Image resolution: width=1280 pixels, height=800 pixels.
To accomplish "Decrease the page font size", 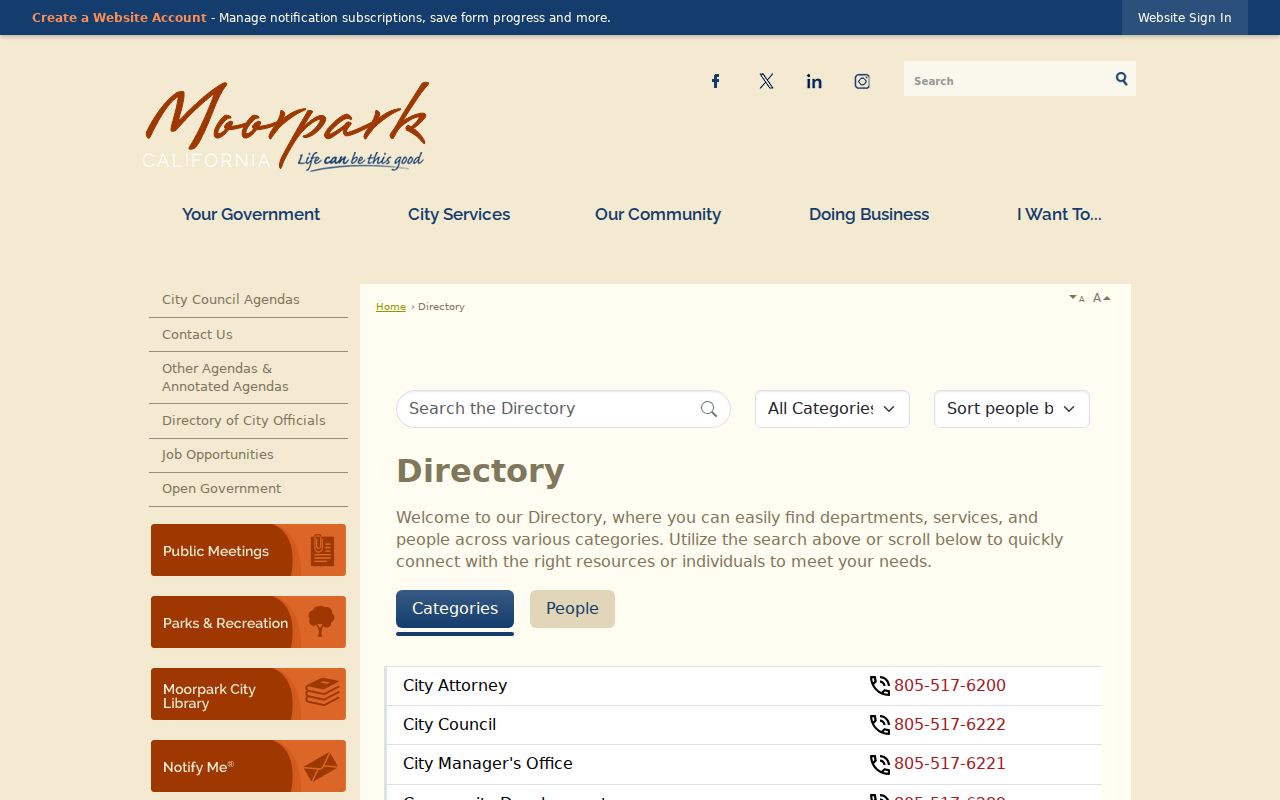I will pos(1077,298).
